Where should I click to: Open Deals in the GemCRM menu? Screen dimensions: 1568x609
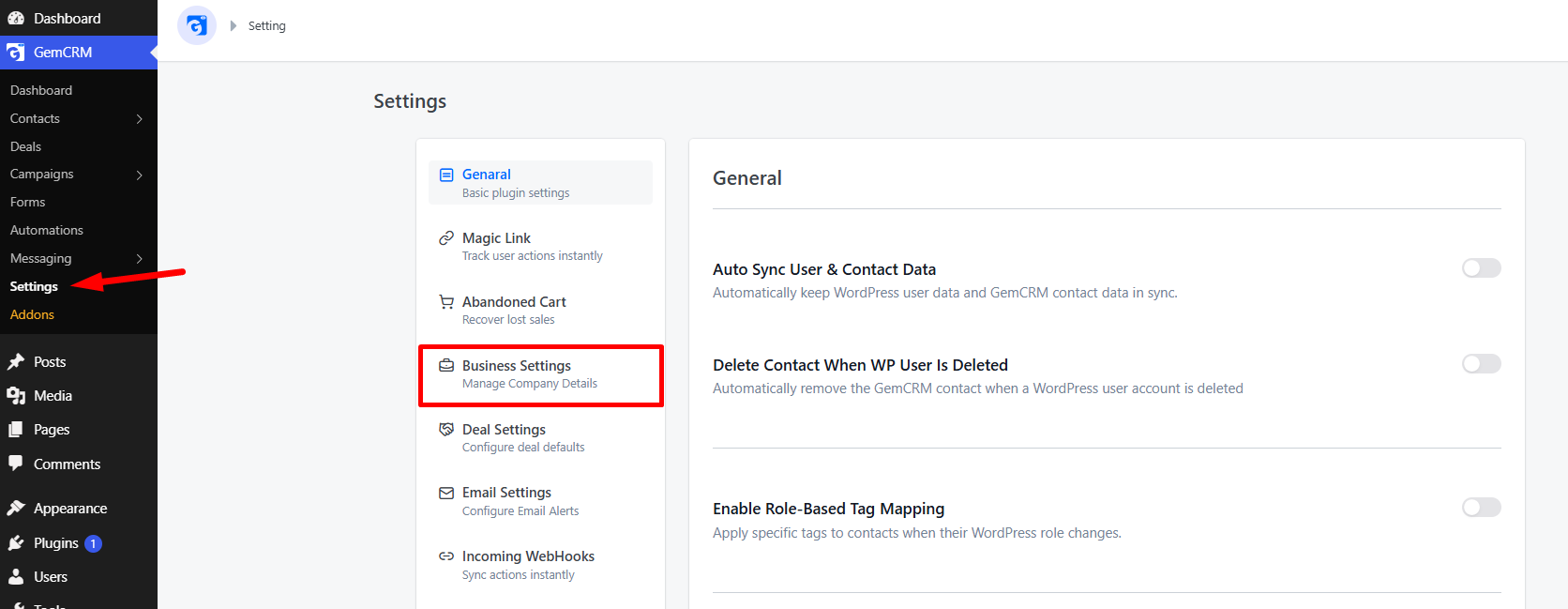point(26,146)
